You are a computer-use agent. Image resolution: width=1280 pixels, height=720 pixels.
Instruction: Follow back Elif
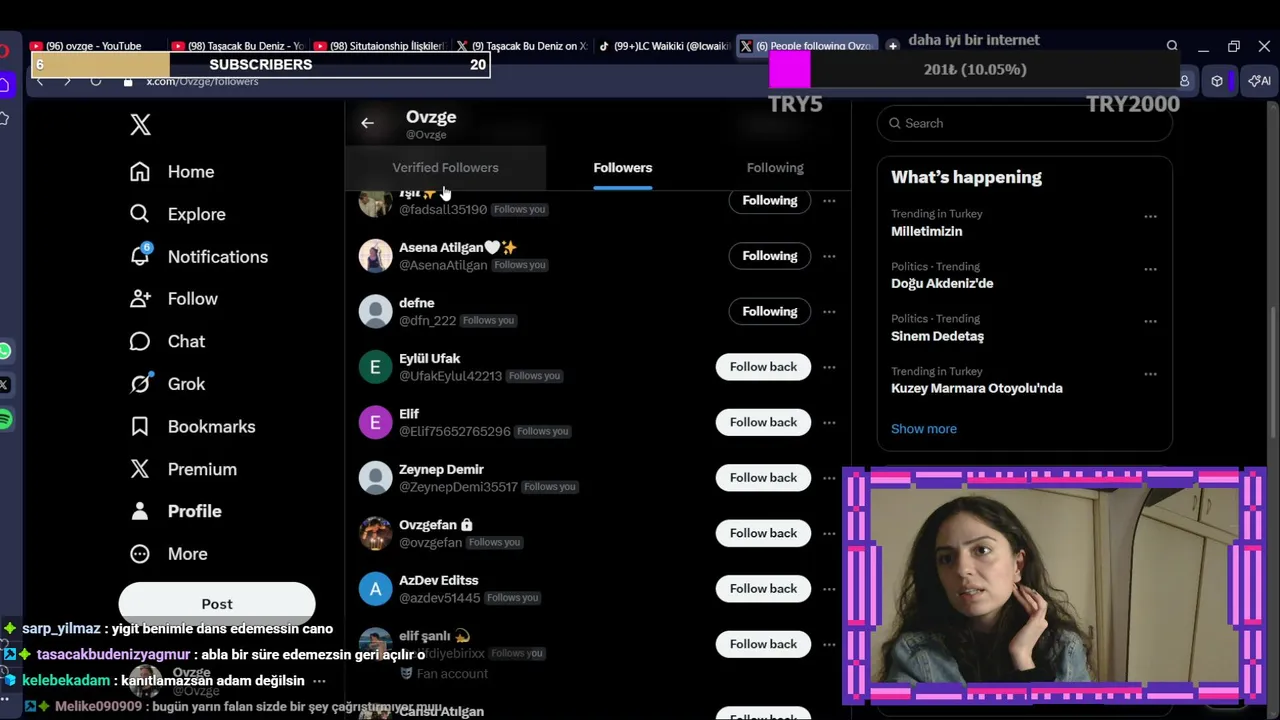763,422
